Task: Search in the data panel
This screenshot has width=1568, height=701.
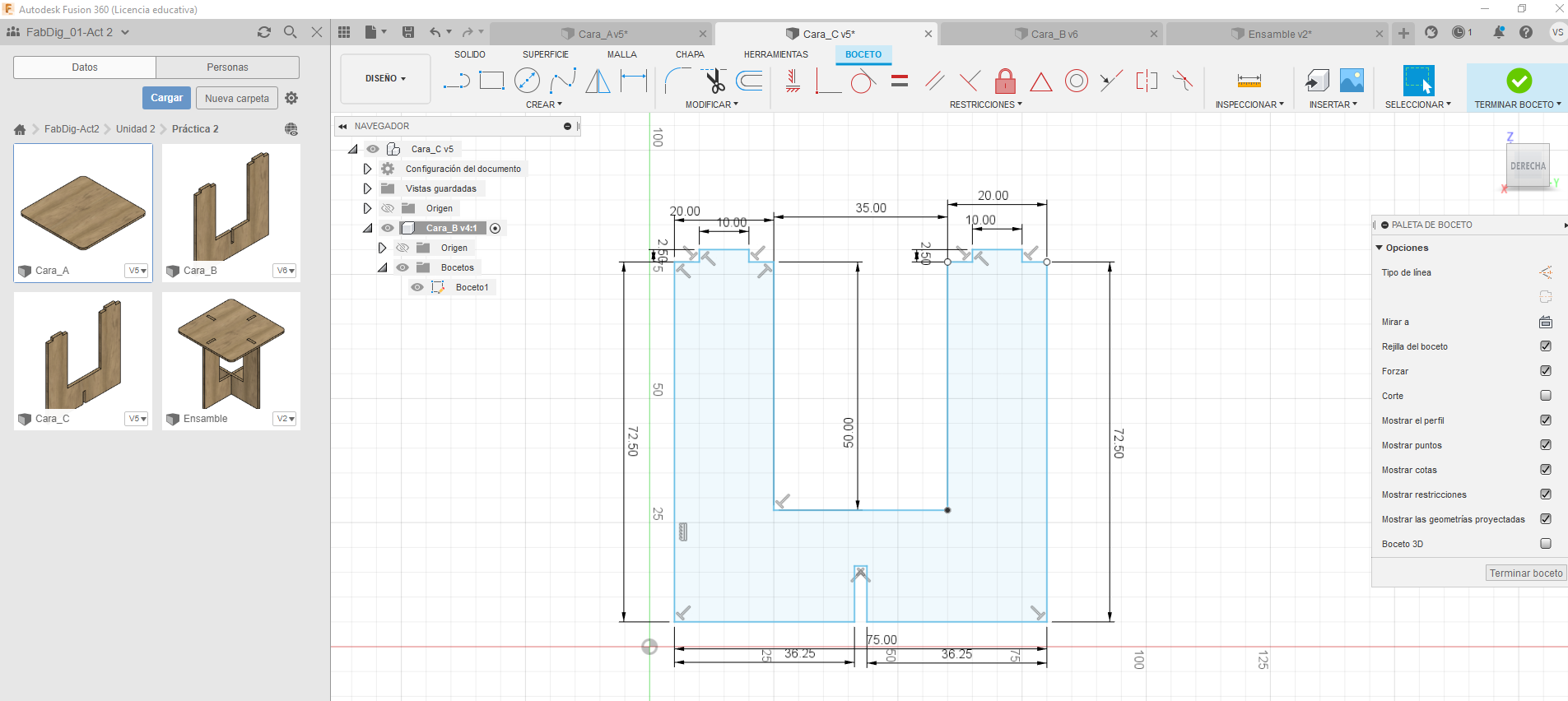Action: pos(290,32)
